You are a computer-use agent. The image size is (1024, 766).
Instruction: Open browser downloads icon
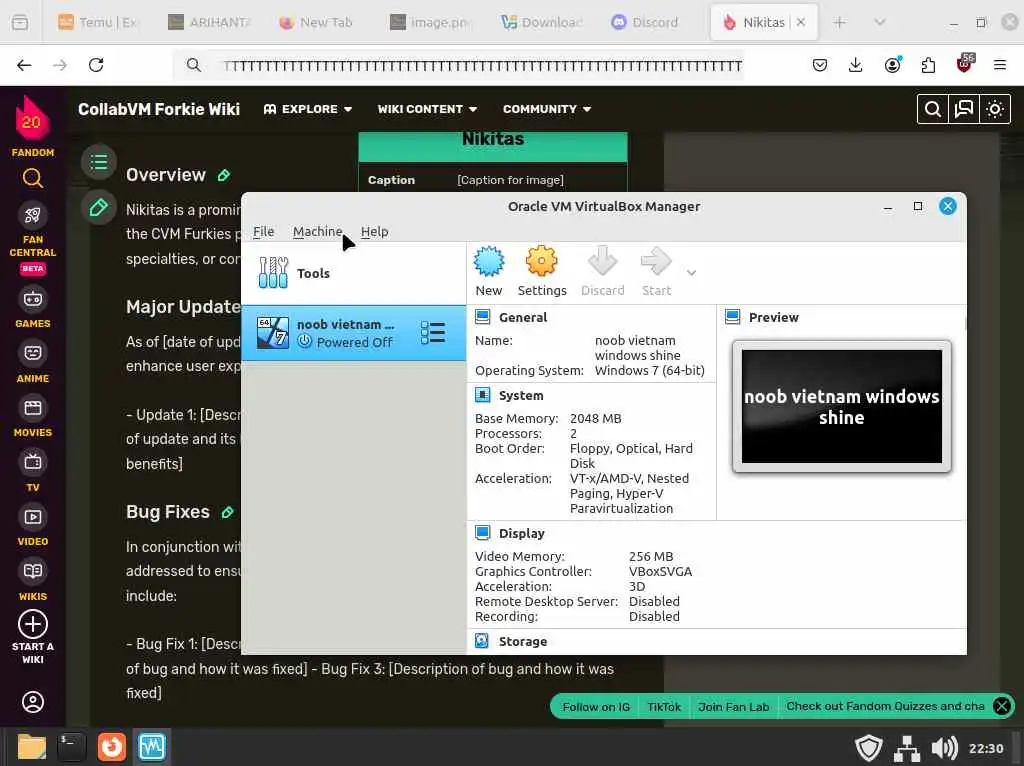click(856, 65)
